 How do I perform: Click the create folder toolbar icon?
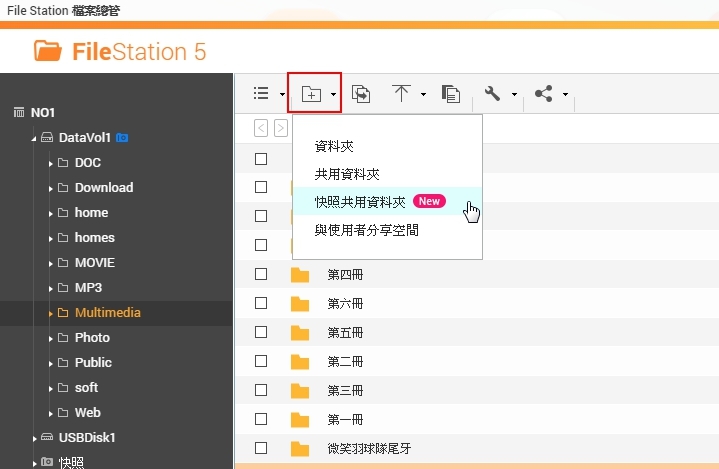[311, 94]
